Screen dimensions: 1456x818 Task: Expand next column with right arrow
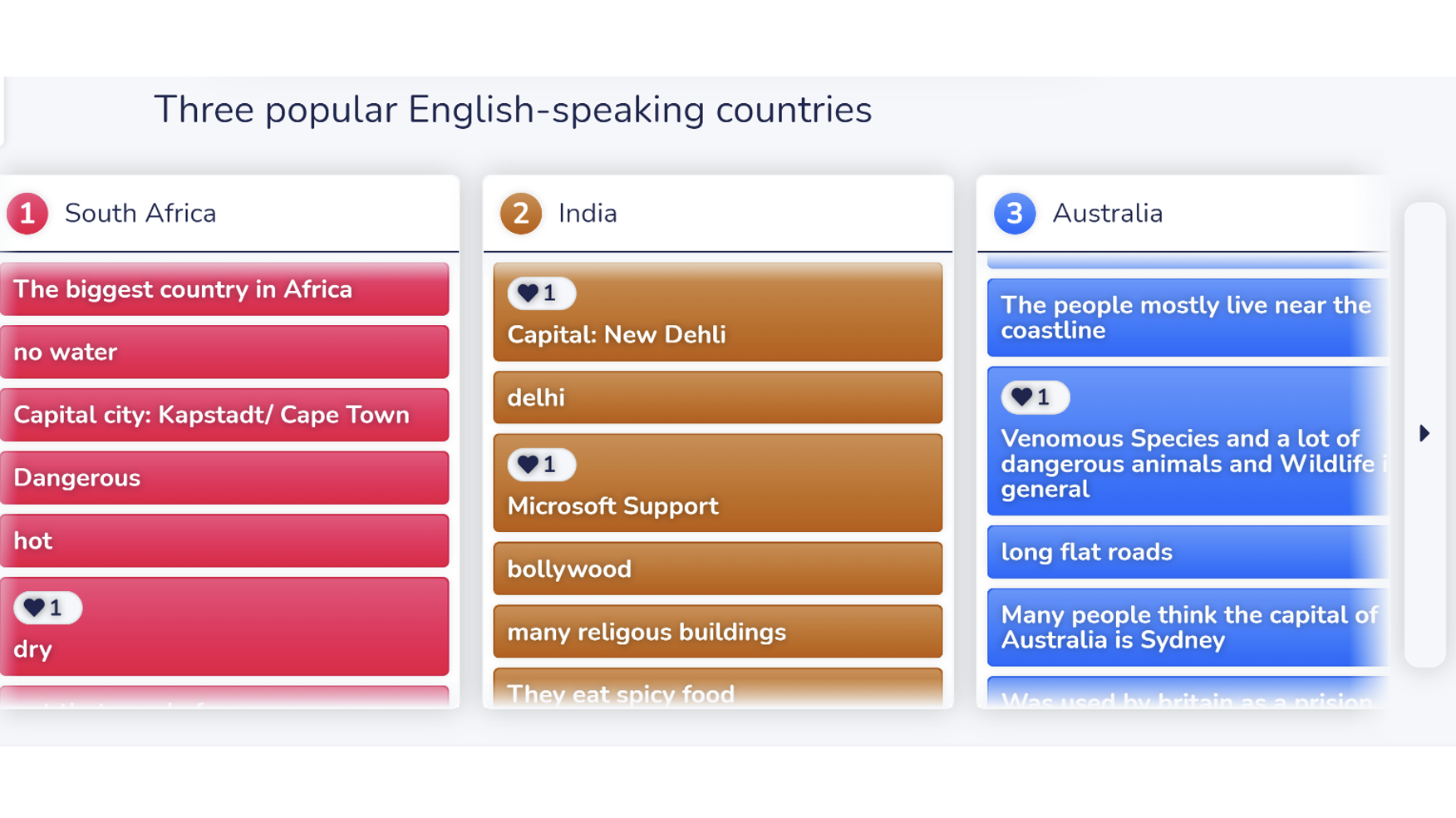click(1424, 433)
